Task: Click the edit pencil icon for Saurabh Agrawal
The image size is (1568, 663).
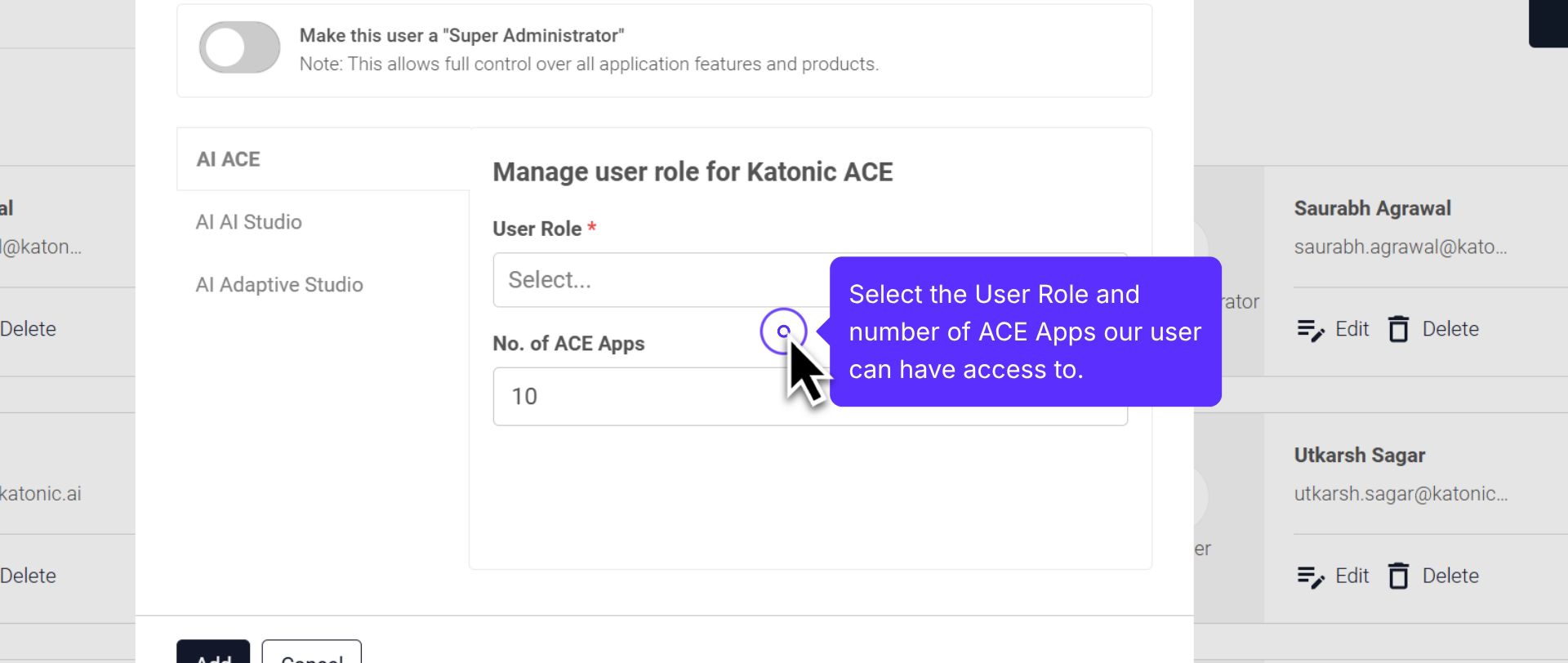Action: click(x=1311, y=330)
